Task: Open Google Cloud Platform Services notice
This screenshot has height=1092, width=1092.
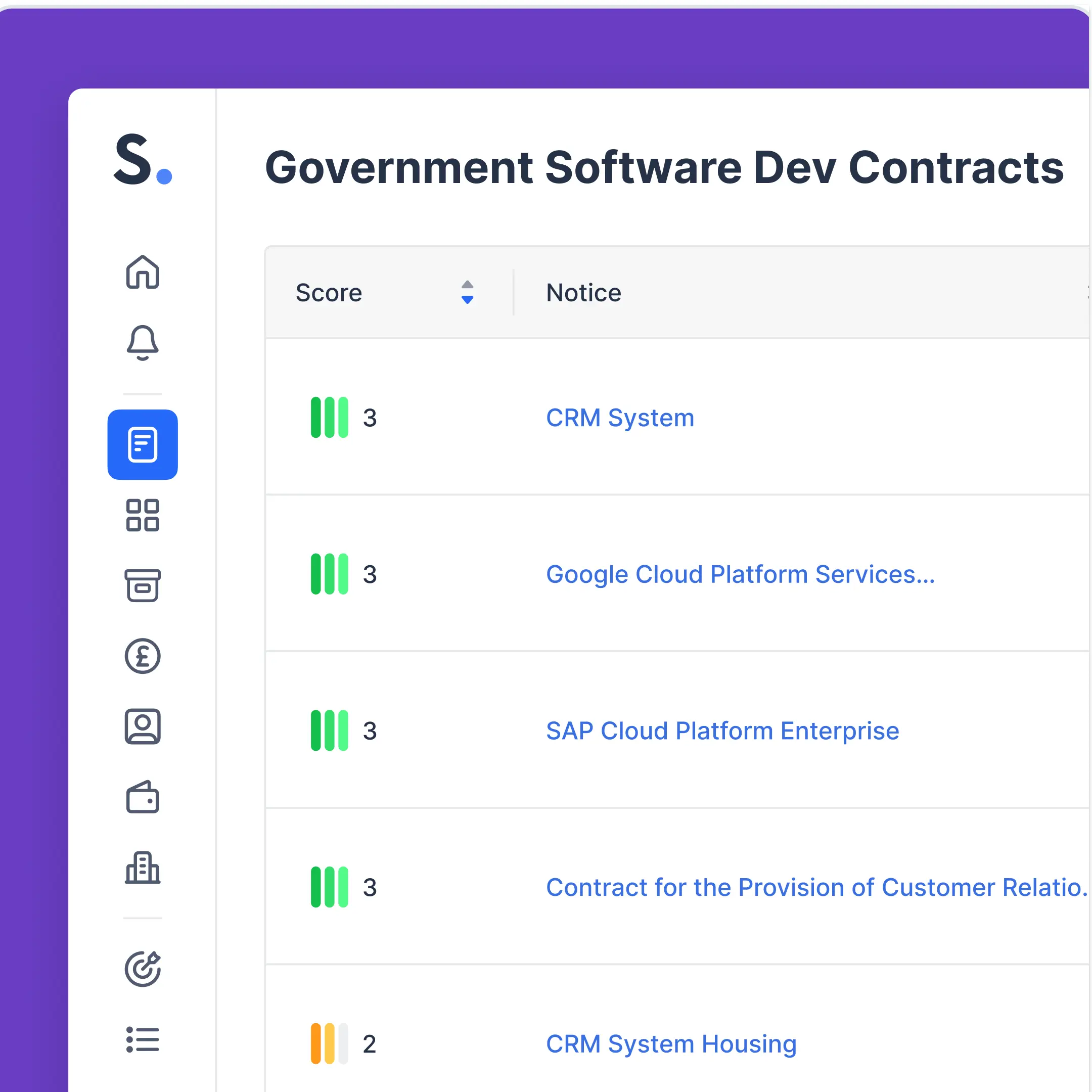Action: pyautogui.click(x=741, y=574)
